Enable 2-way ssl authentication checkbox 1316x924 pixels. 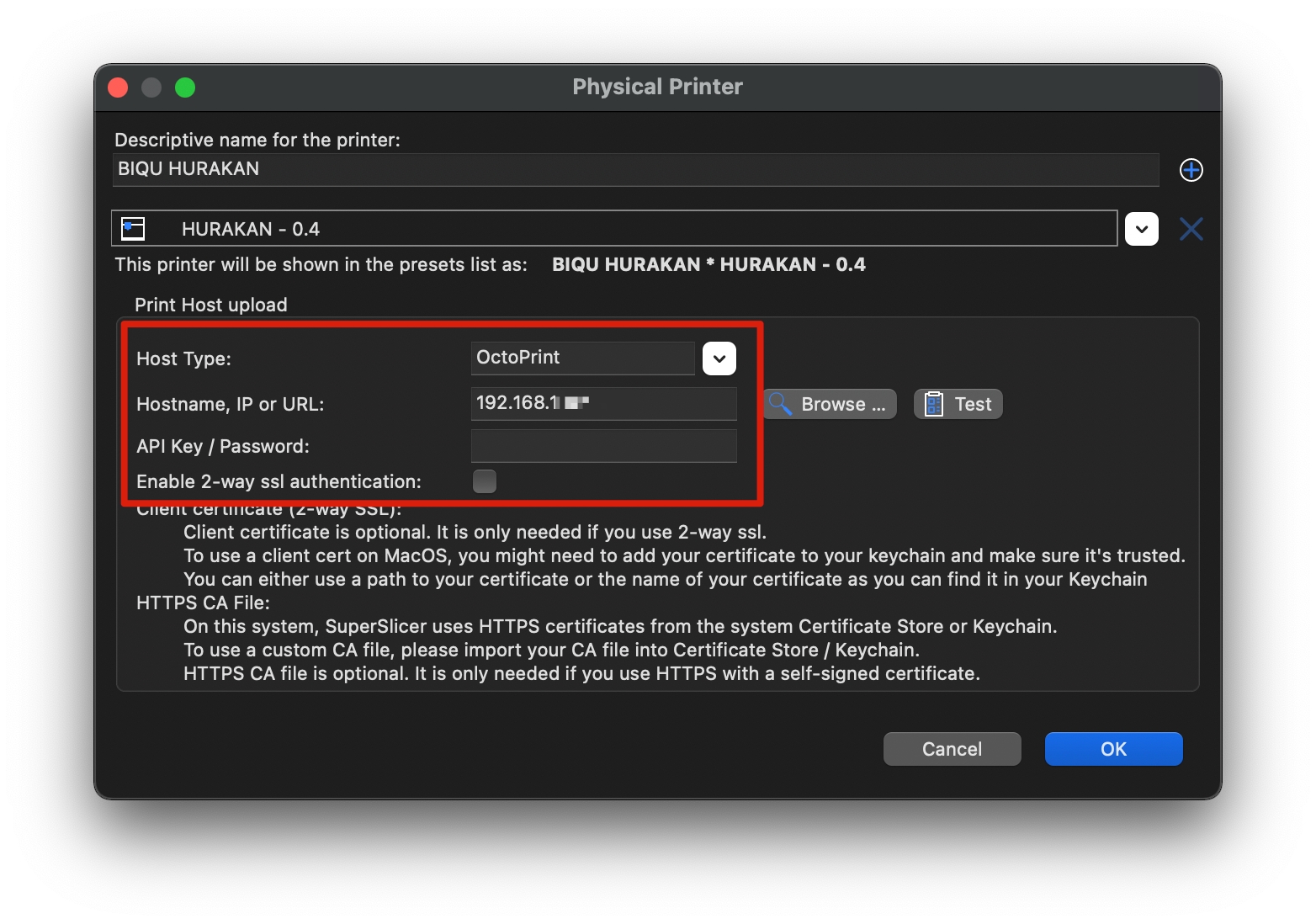pos(485,481)
